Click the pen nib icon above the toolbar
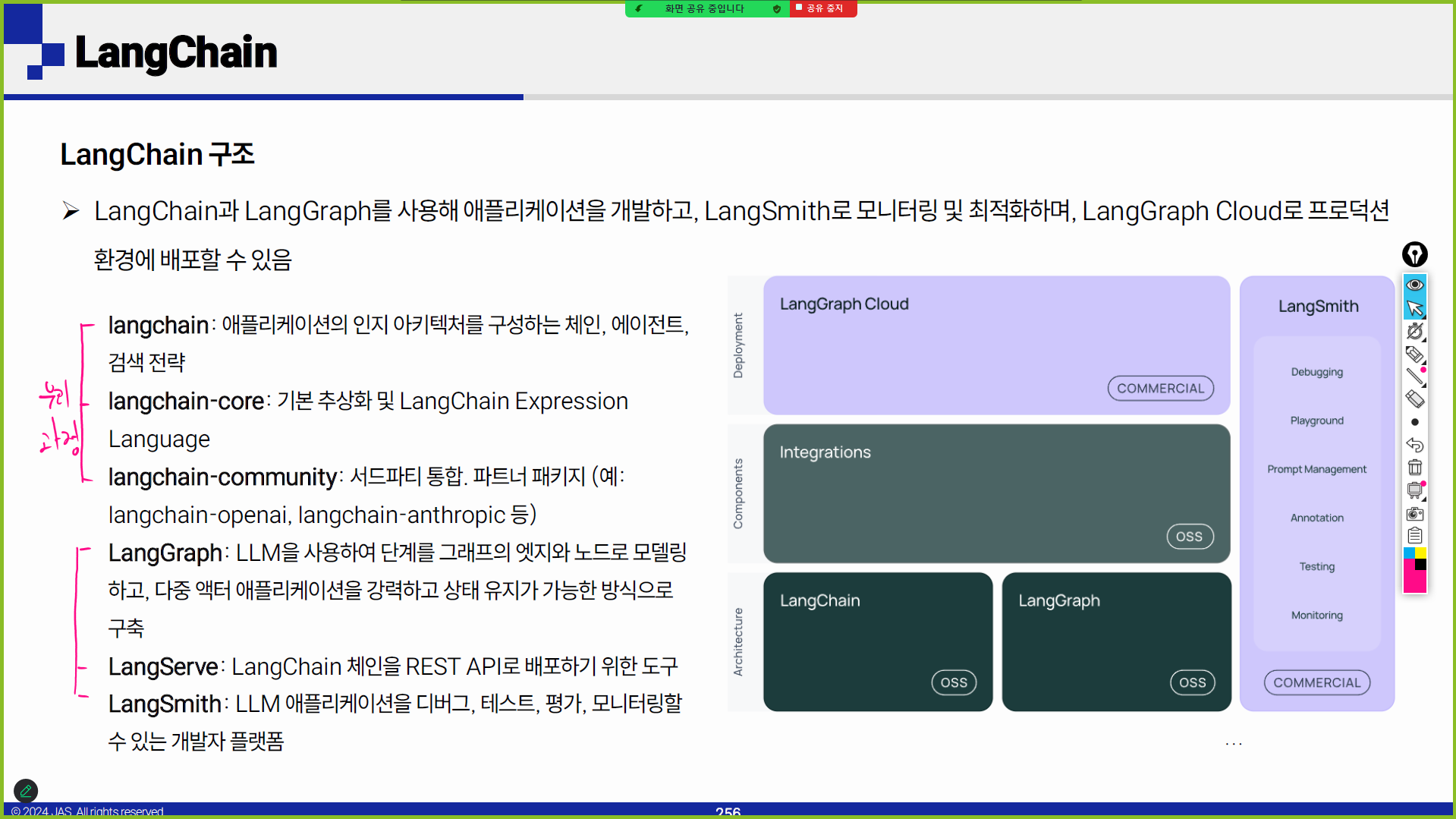This screenshot has width=1456, height=819. tap(1414, 254)
